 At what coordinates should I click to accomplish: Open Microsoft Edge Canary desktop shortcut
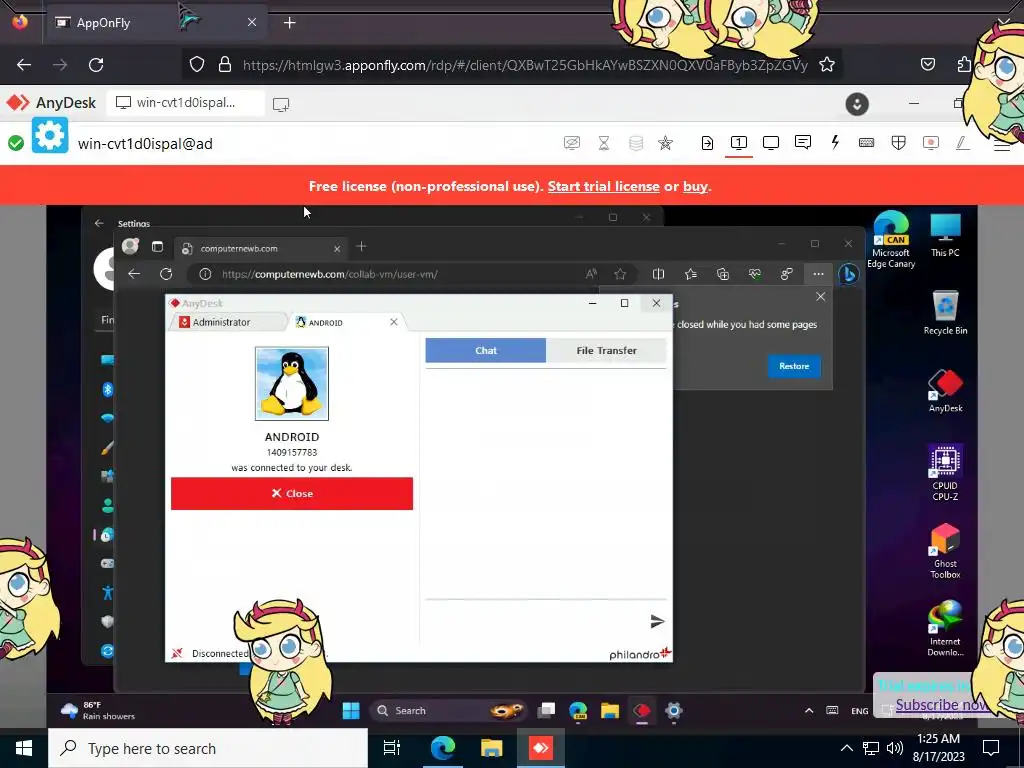coord(891,240)
